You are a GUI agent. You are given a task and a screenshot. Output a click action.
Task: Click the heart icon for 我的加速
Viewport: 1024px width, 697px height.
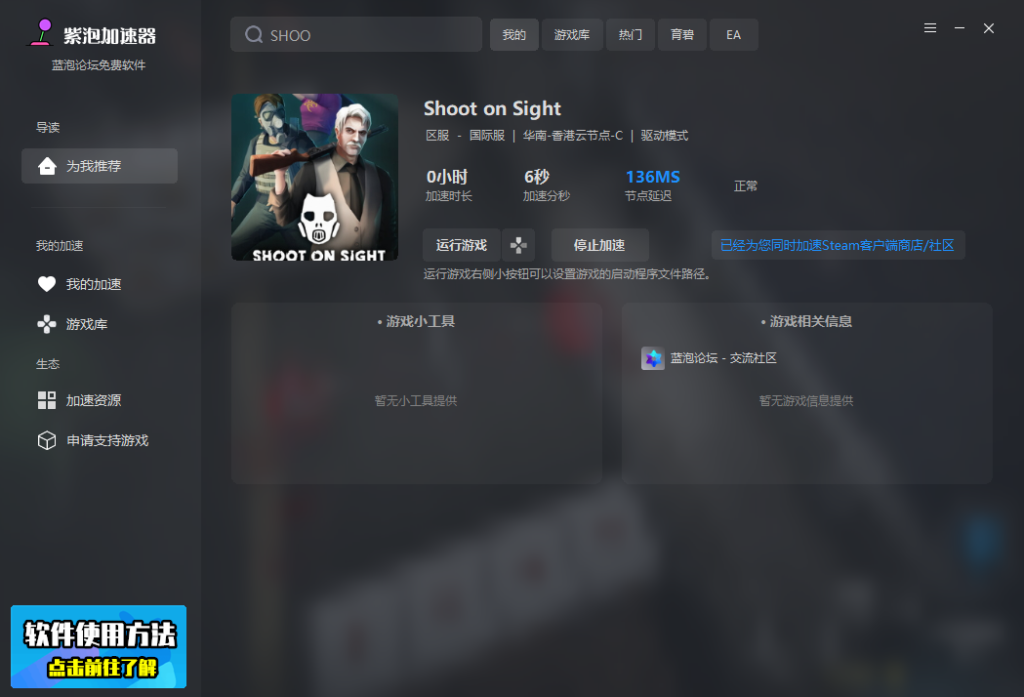(46, 284)
